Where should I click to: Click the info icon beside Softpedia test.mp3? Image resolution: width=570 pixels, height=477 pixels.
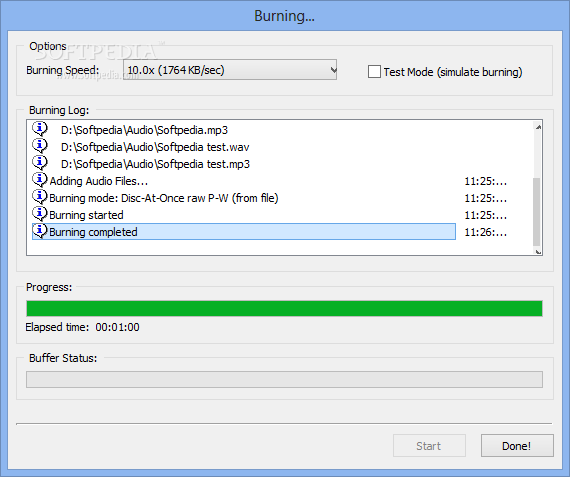[40, 163]
